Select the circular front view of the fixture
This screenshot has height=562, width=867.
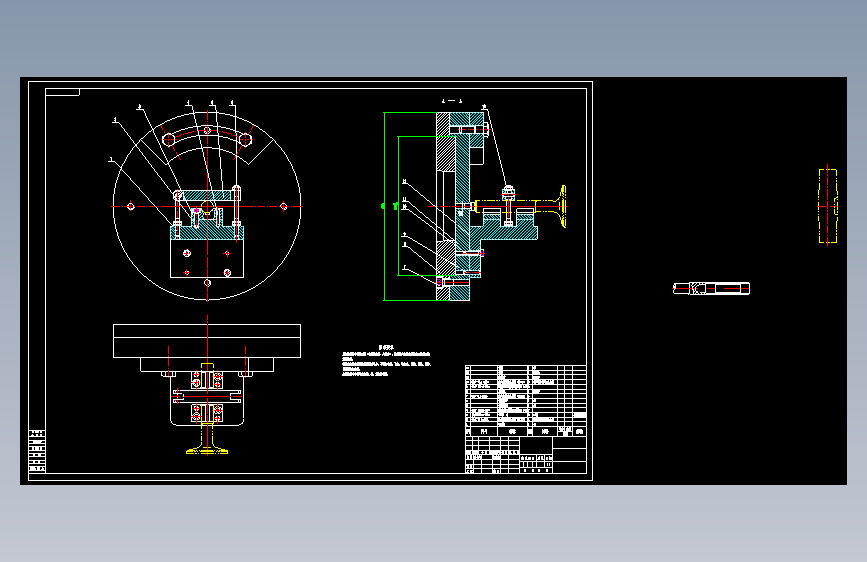pyautogui.click(x=207, y=206)
